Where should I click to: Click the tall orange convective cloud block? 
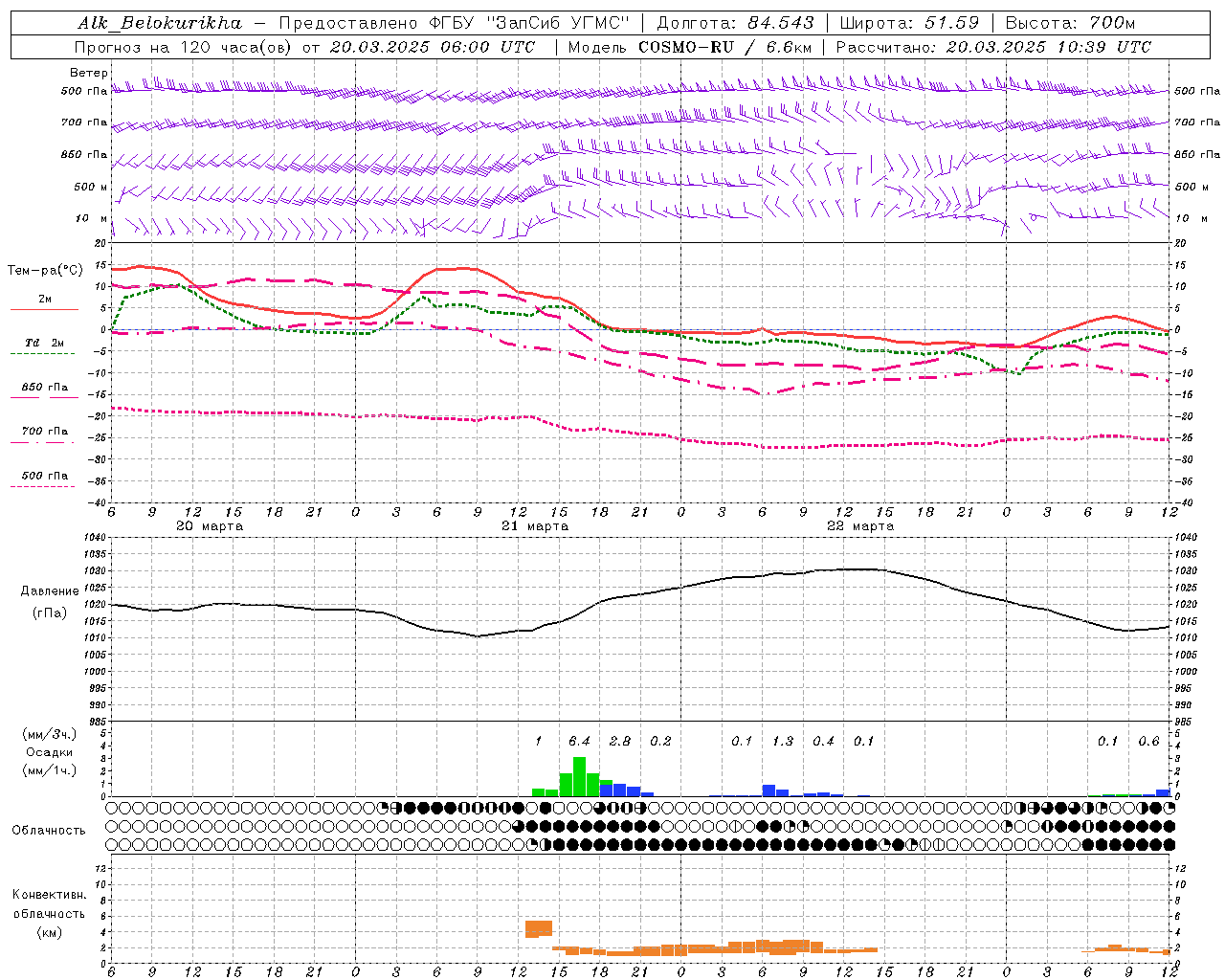click(539, 928)
